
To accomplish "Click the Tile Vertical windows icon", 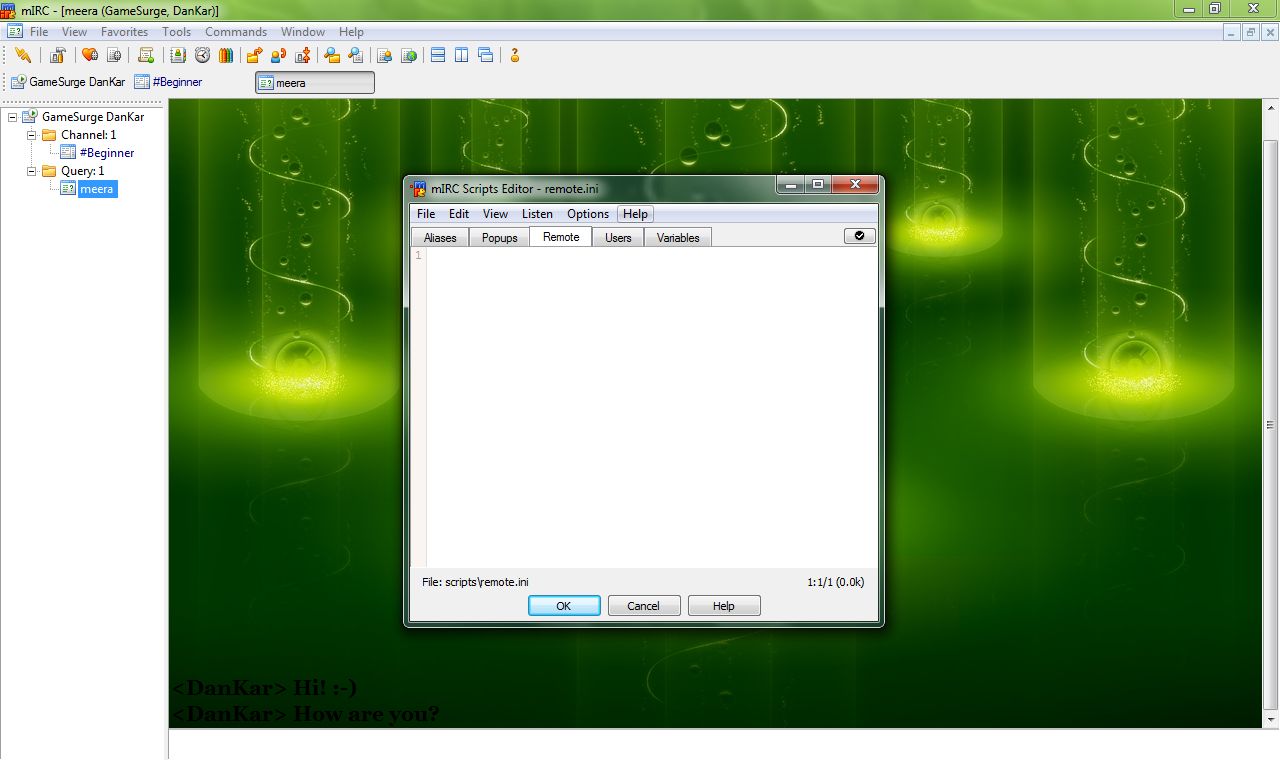I will click(x=462, y=55).
